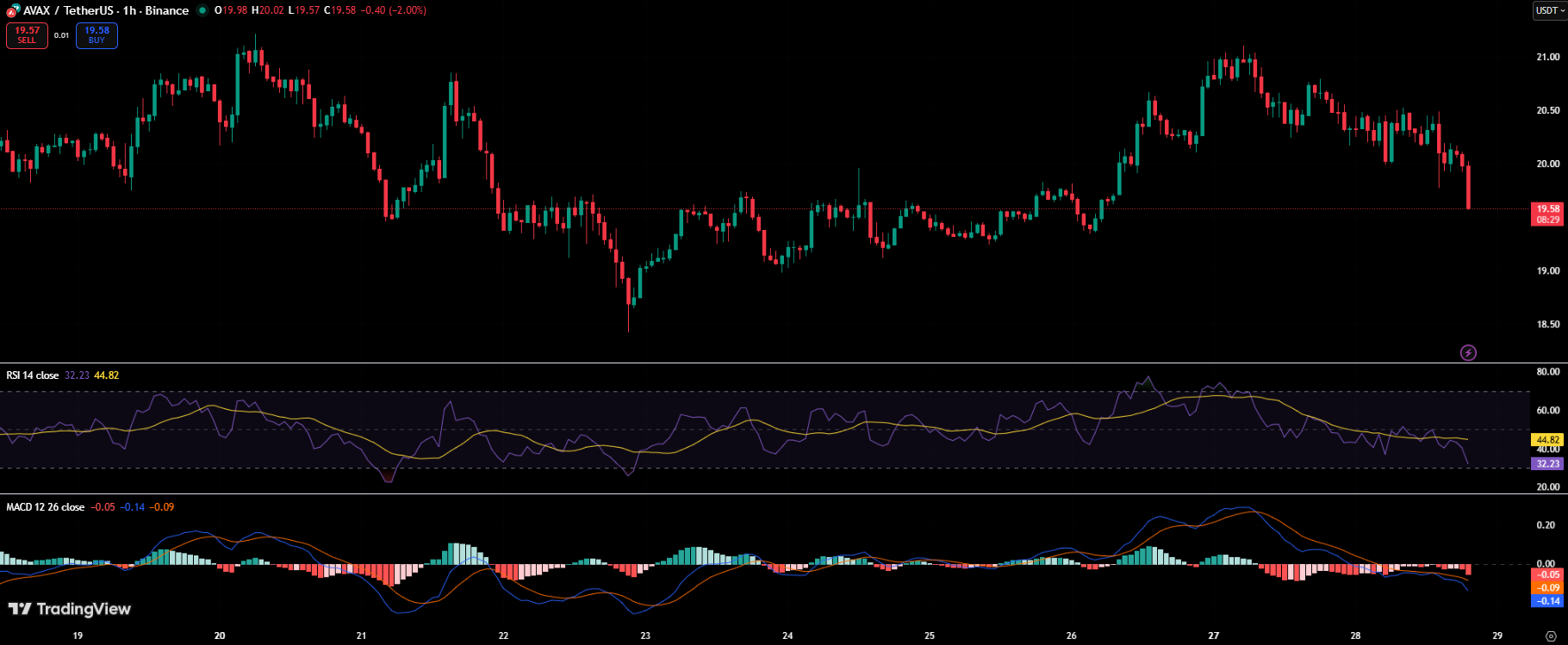Screen dimensions: 1568x645
Task: Click the purple RSI 32.23 value tag
Action: pos(1548,463)
